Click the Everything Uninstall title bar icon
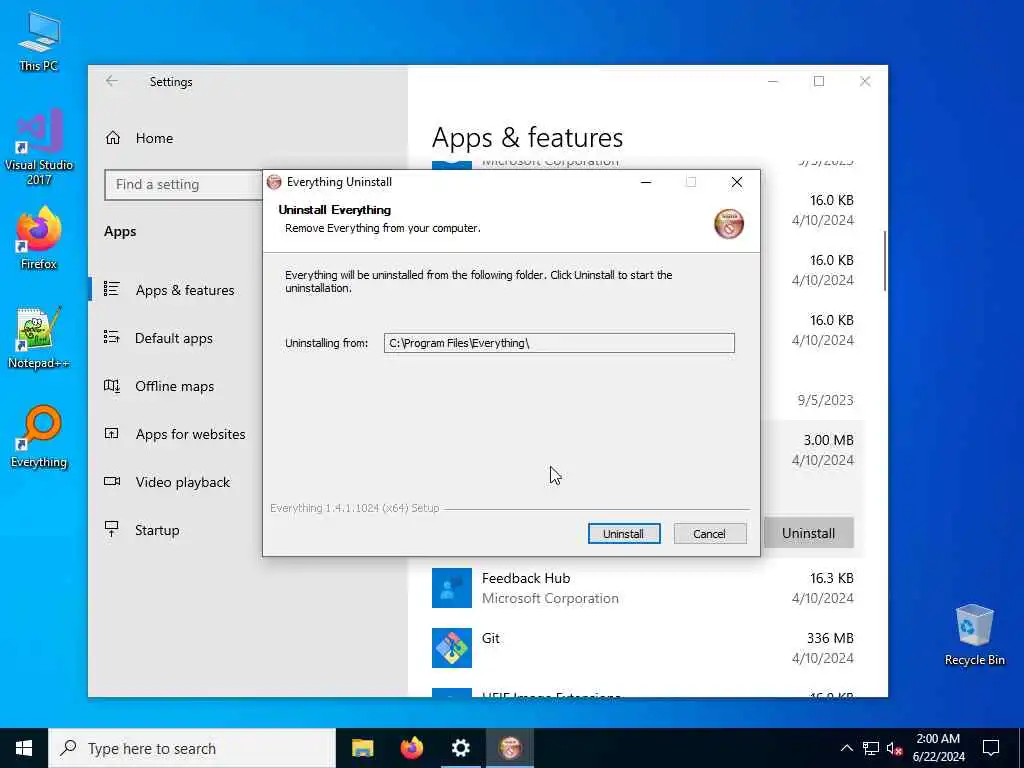The height and width of the screenshot is (768, 1024). (x=274, y=182)
